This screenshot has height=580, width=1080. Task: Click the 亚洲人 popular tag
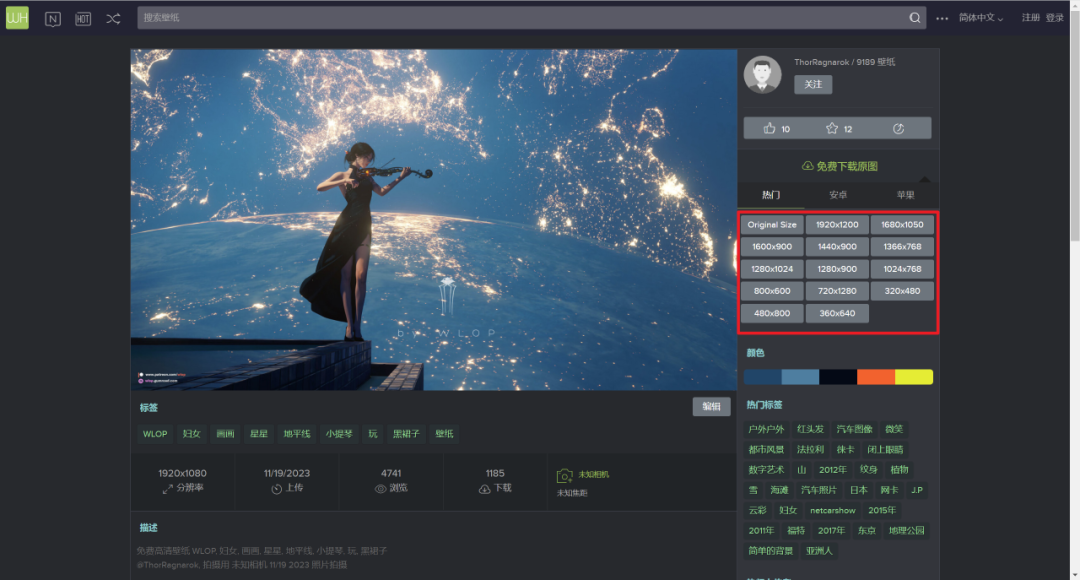(x=819, y=551)
